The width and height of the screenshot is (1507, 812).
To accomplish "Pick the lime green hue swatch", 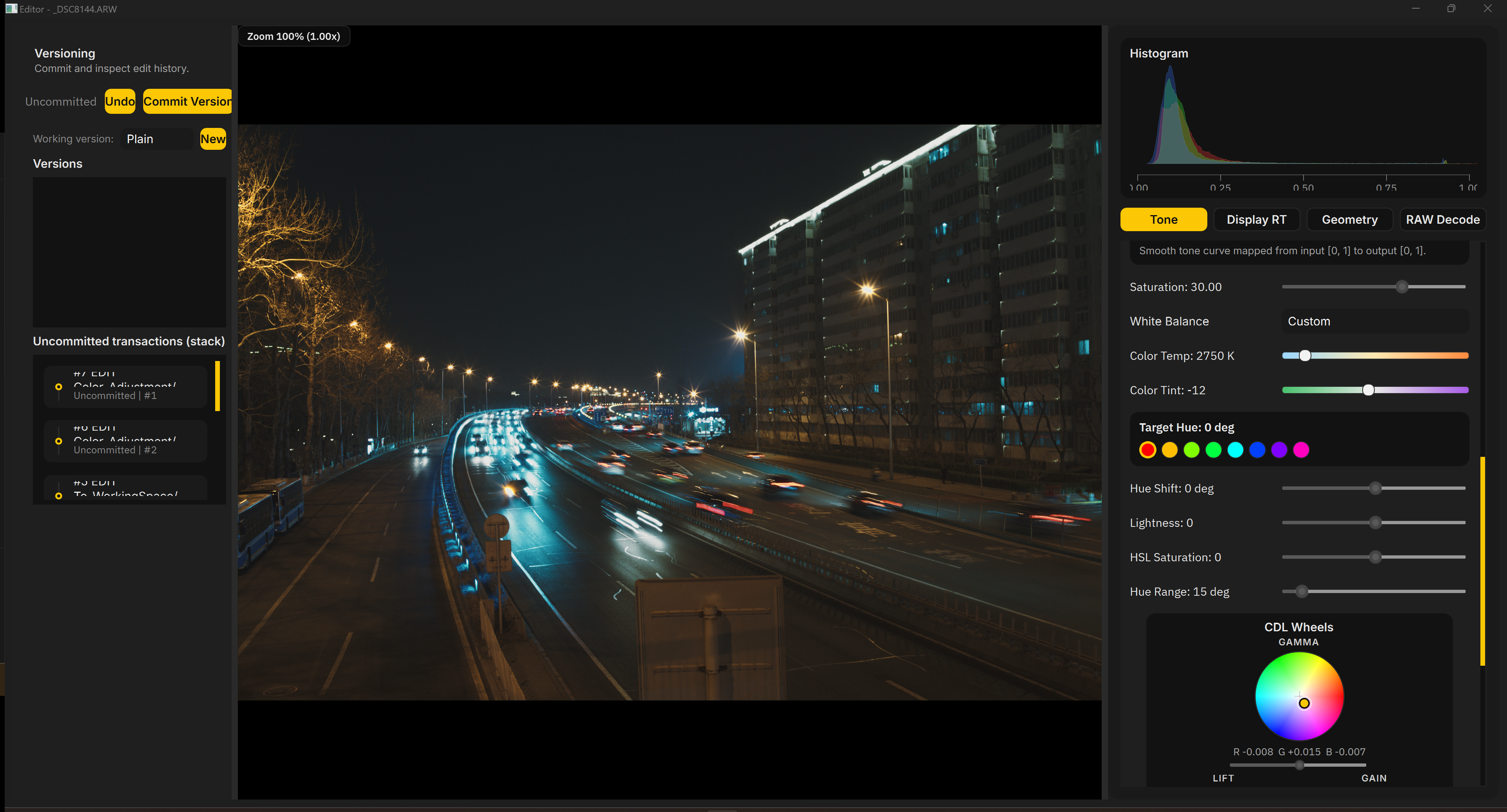I will pyautogui.click(x=1191, y=450).
